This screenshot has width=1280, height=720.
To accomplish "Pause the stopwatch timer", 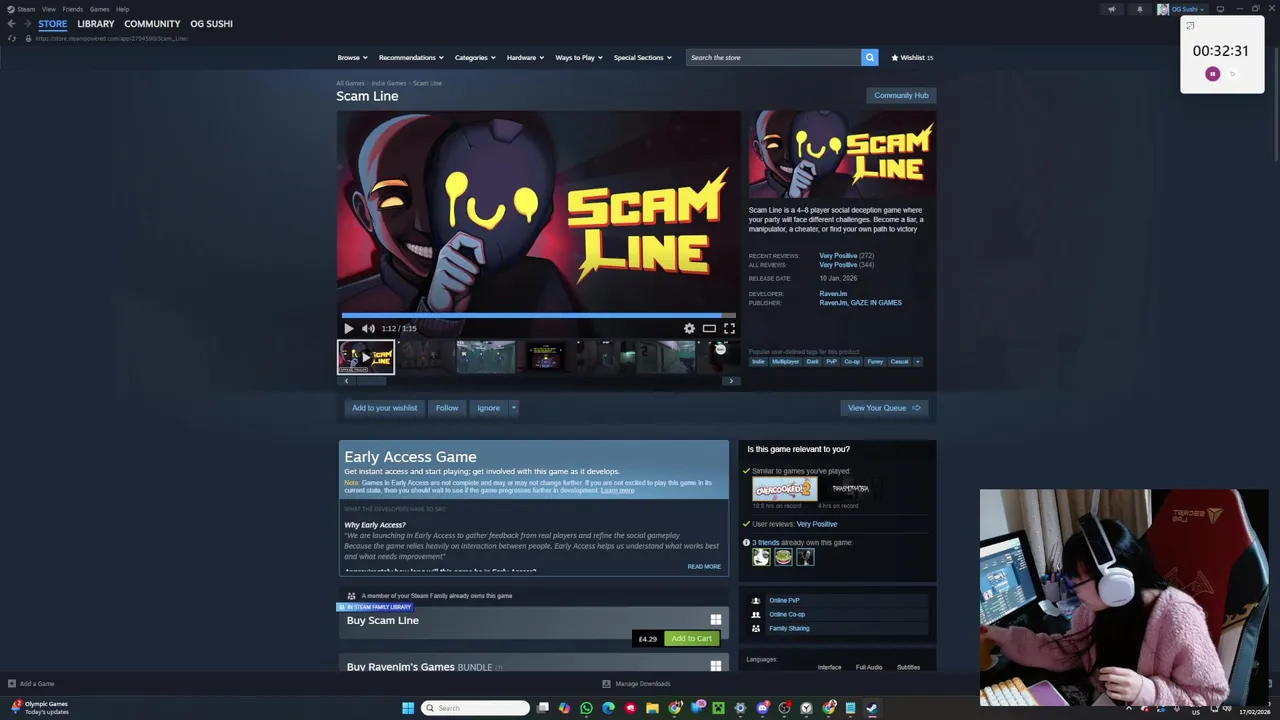I will [1213, 74].
